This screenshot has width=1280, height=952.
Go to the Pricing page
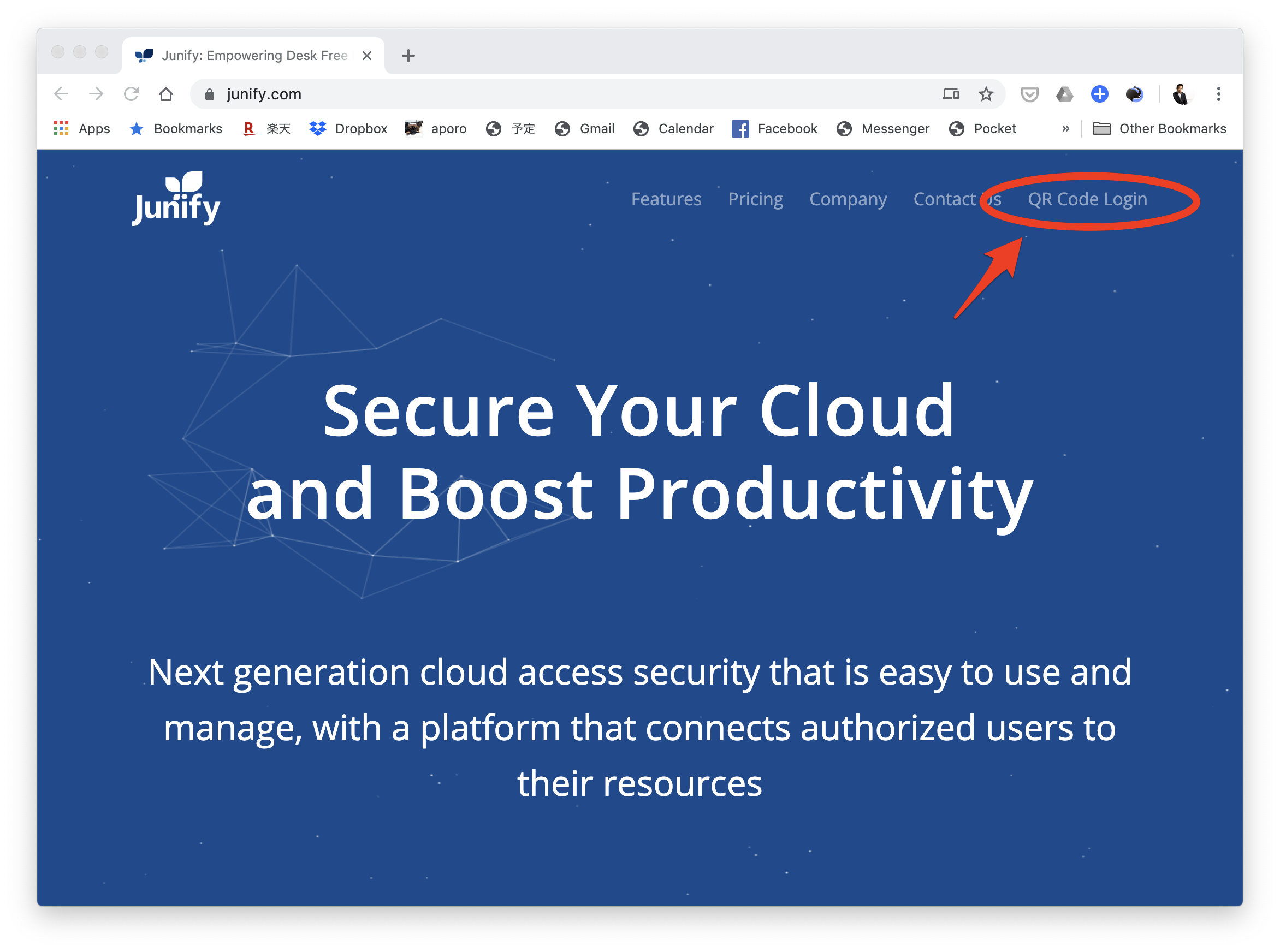point(755,199)
